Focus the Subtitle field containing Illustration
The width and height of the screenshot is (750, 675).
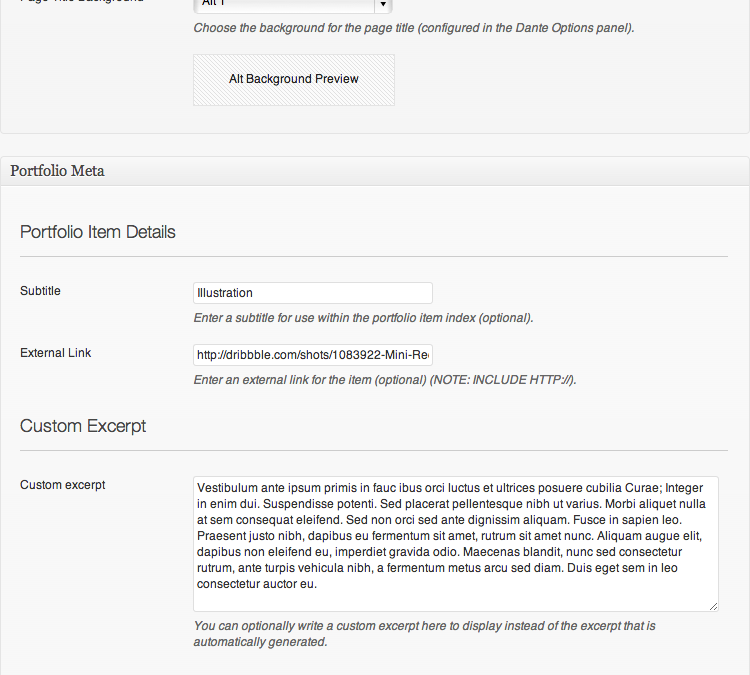coord(313,293)
